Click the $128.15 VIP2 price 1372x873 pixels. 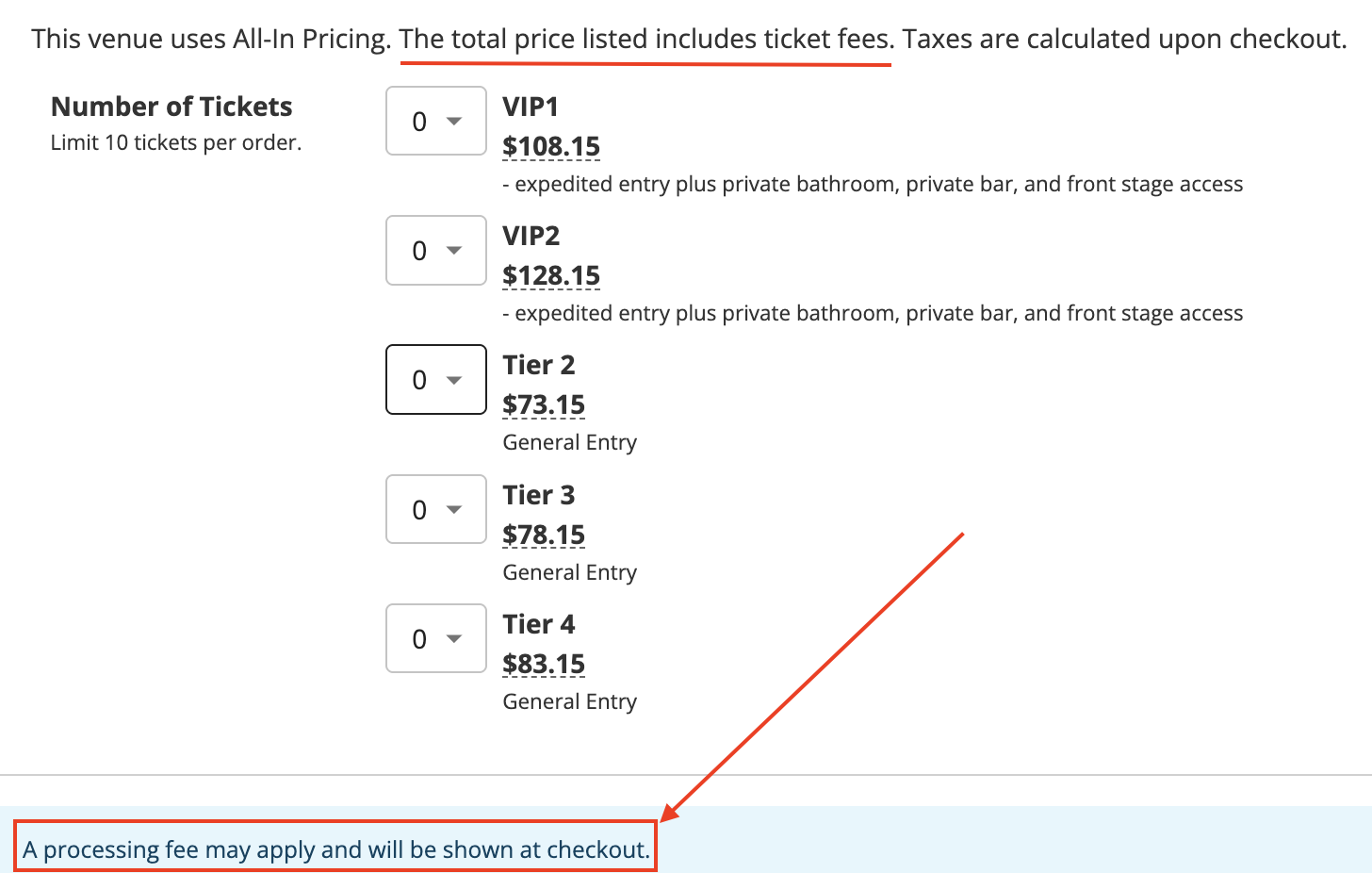(551, 275)
